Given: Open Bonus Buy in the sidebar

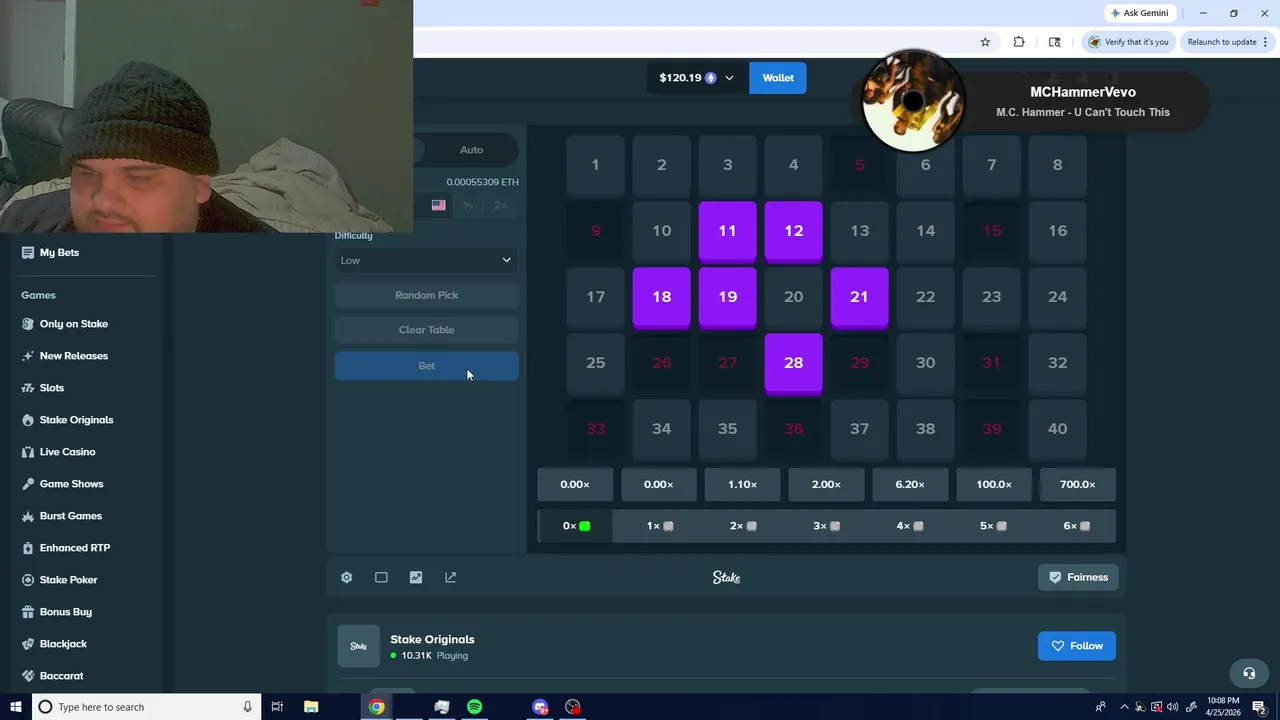Looking at the screenshot, I should [66, 612].
